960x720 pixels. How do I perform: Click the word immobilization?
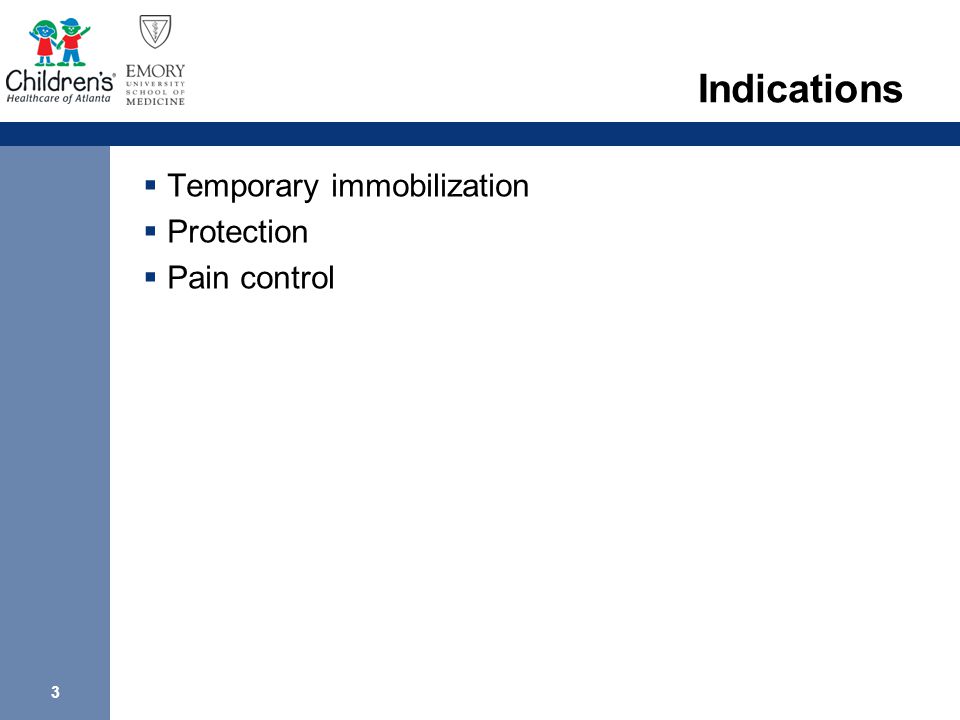coord(430,186)
